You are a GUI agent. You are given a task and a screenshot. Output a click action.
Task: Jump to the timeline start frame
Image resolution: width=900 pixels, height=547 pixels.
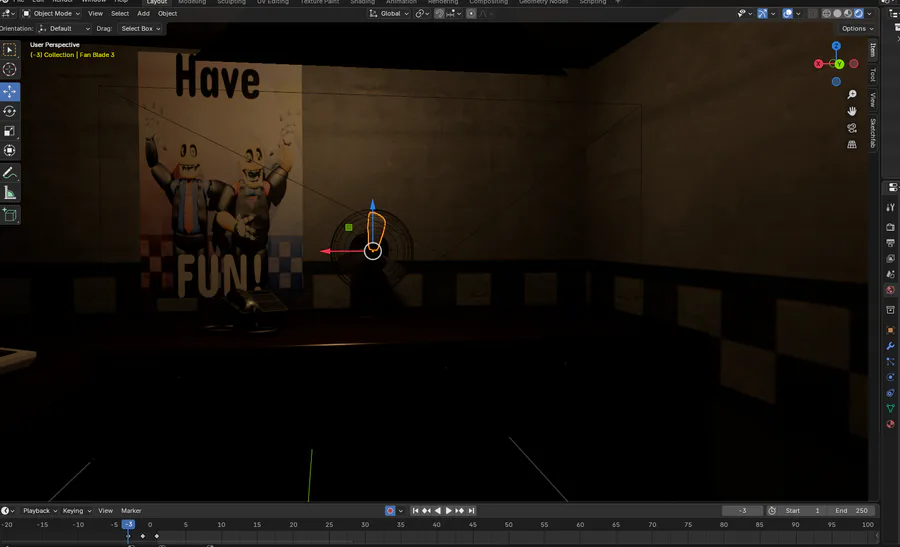click(x=415, y=510)
